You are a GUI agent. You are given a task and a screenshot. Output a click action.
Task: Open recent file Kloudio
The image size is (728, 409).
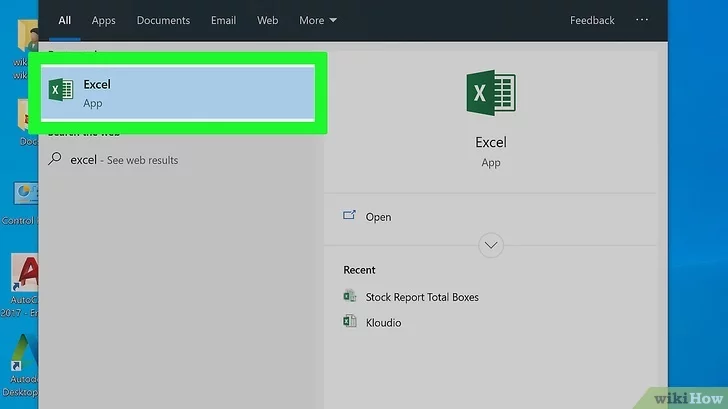click(x=383, y=323)
